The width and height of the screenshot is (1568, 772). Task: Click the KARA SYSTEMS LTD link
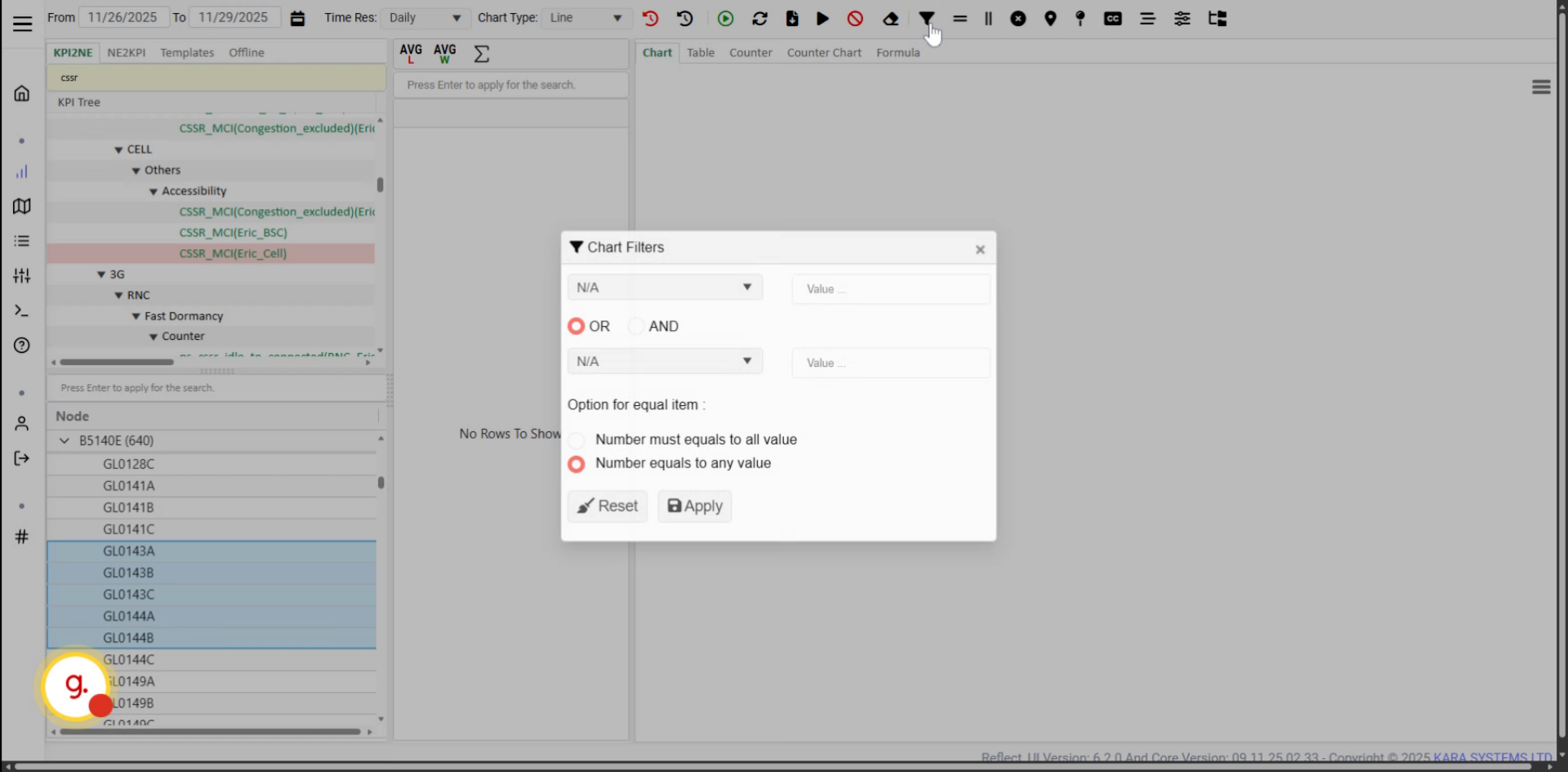[1491, 757]
